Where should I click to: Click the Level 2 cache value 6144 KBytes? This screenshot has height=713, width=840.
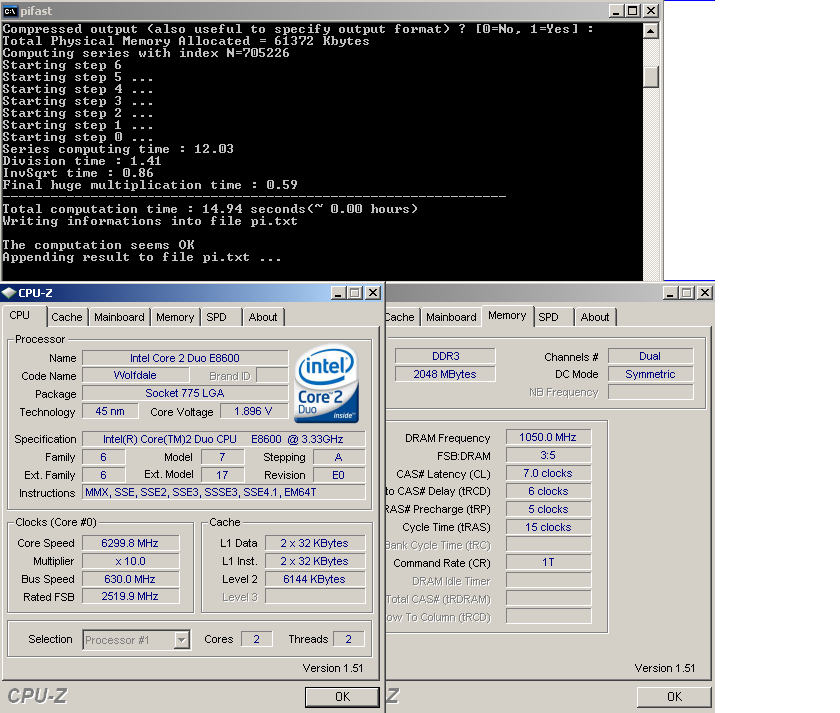coord(314,579)
